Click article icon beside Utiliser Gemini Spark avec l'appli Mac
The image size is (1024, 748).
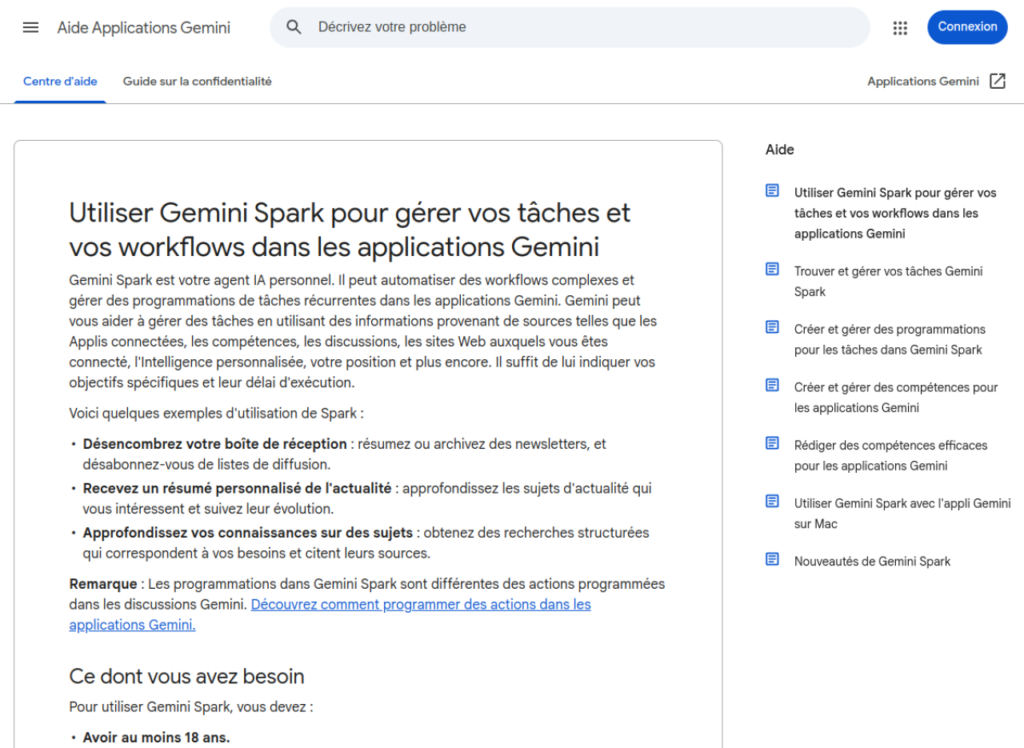pyautogui.click(x=772, y=502)
